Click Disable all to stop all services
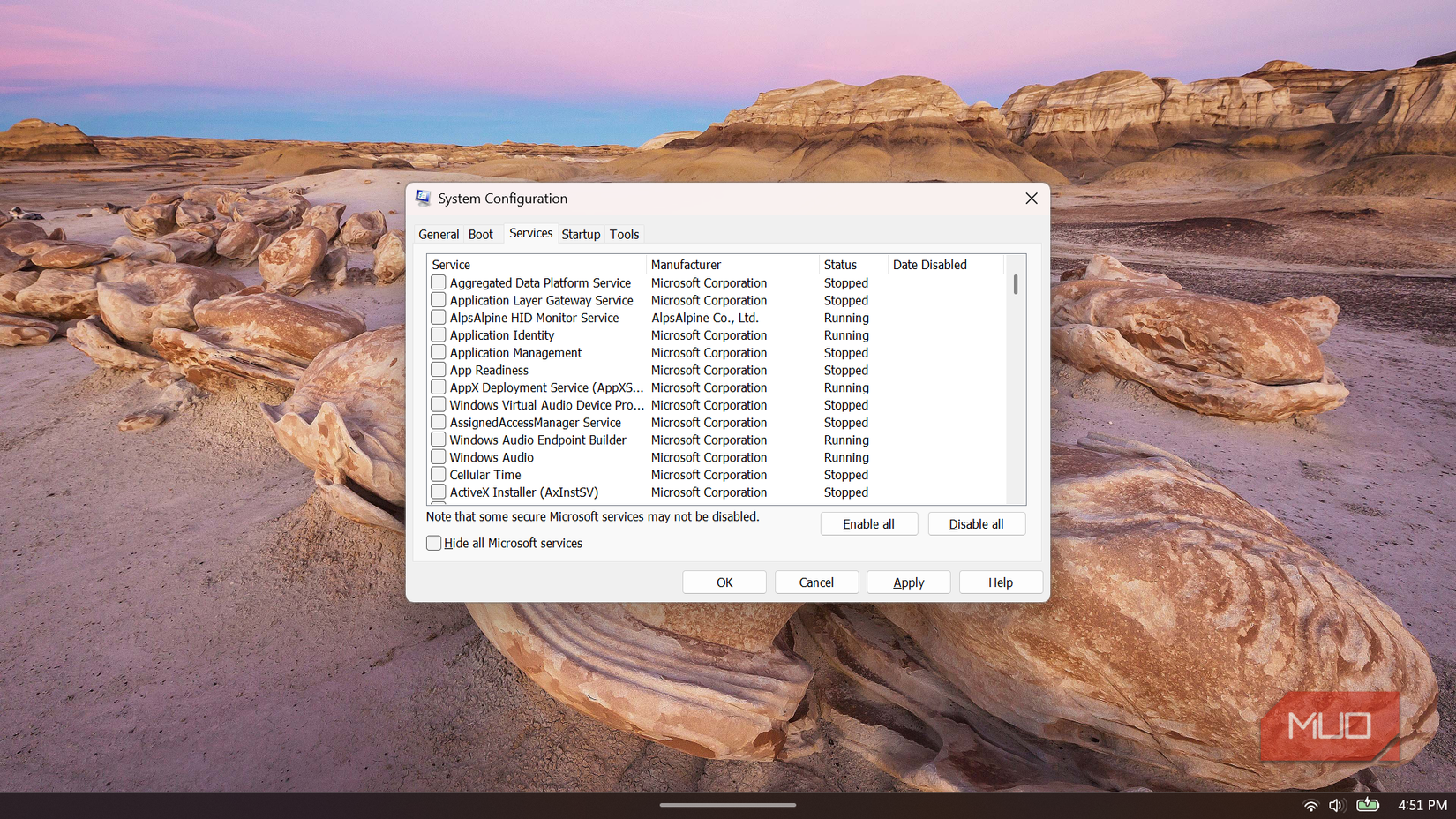Image resolution: width=1456 pixels, height=819 pixels. point(976,523)
